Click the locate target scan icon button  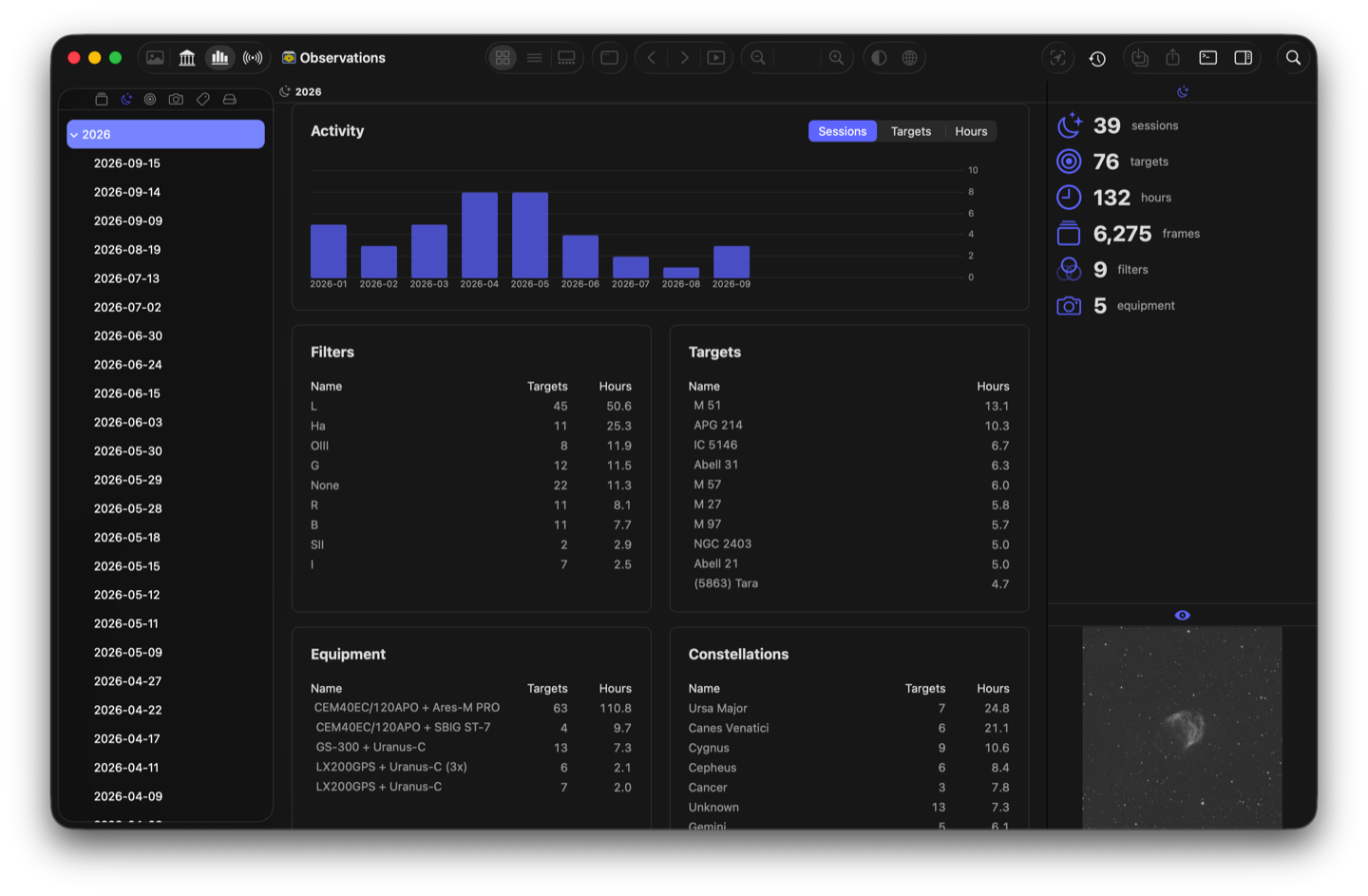coord(1057,58)
